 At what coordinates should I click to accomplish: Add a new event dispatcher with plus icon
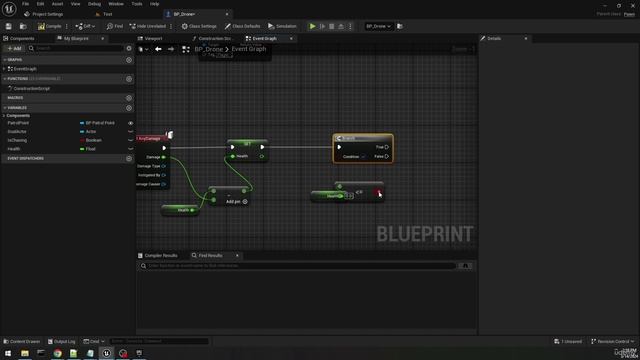click(x=129, y=158)
